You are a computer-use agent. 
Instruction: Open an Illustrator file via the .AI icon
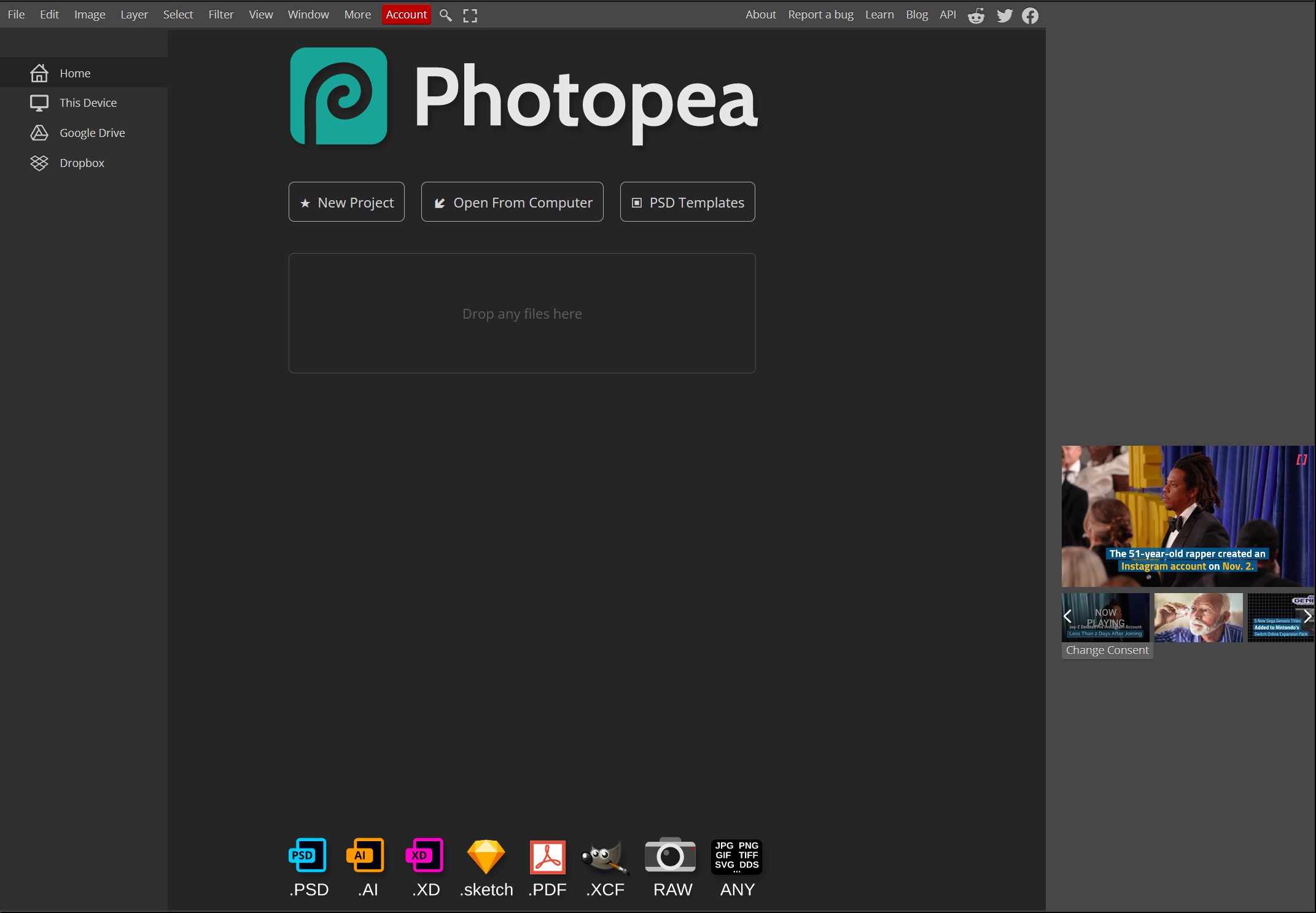tap(365, 856)
